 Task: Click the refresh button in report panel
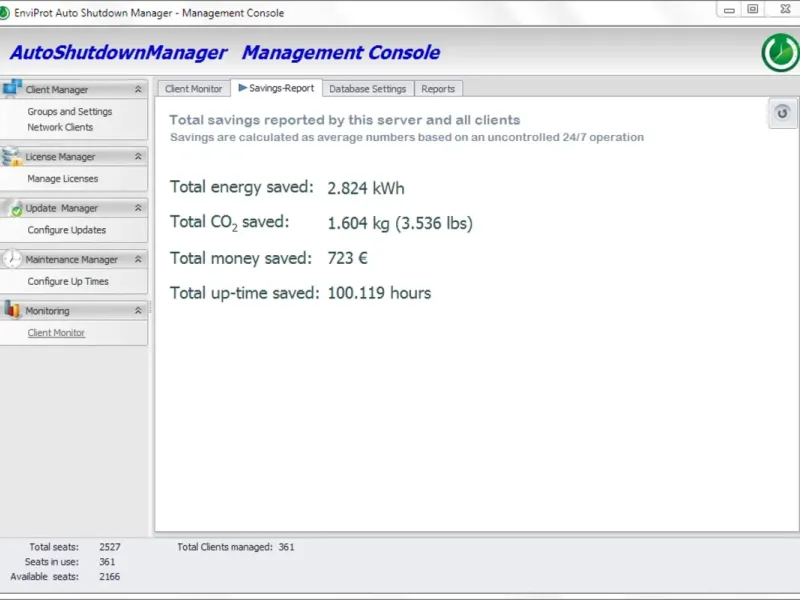point(782,113)
